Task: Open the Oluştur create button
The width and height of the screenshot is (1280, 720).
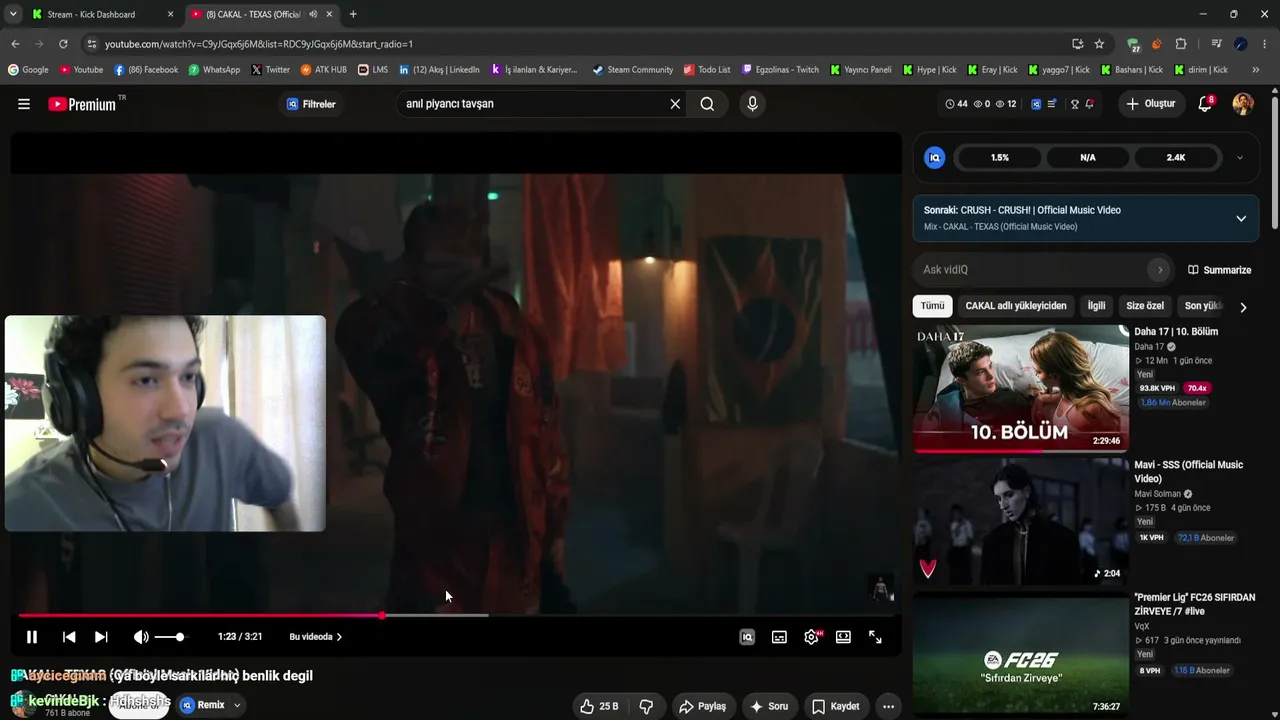Action: tap(1151, 104)
